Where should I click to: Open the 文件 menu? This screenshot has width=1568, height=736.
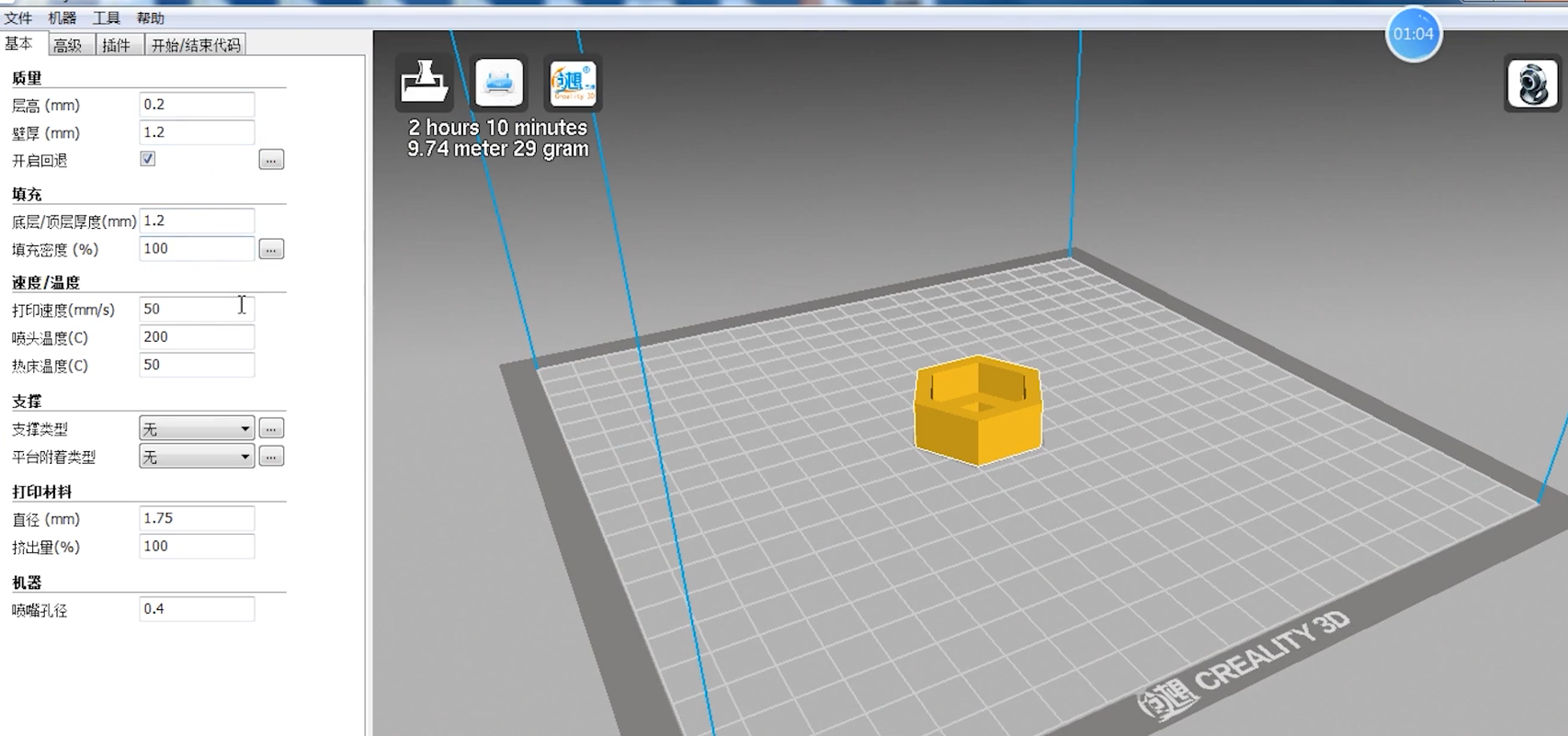(18, 18)
